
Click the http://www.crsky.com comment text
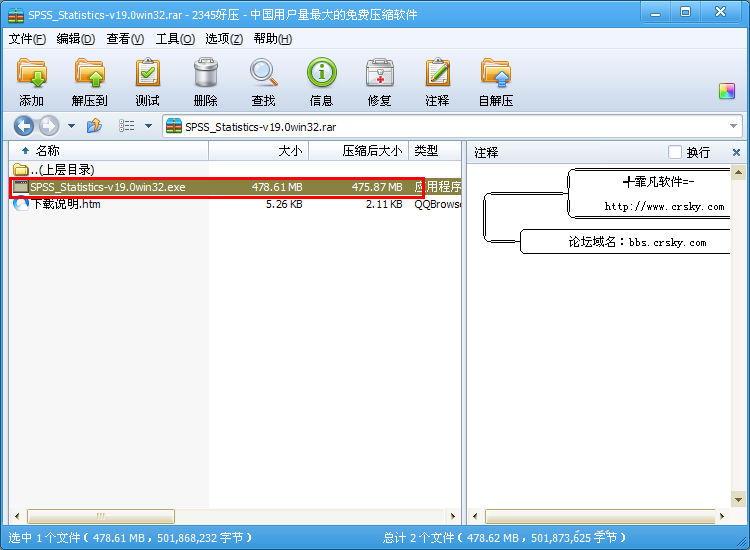664,207
